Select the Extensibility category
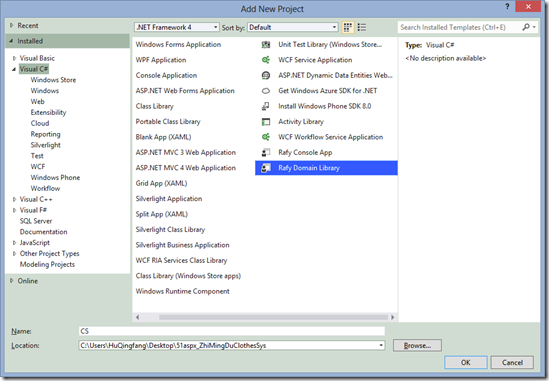The height and width of the screenshot is (381, 549). [48, 112]
